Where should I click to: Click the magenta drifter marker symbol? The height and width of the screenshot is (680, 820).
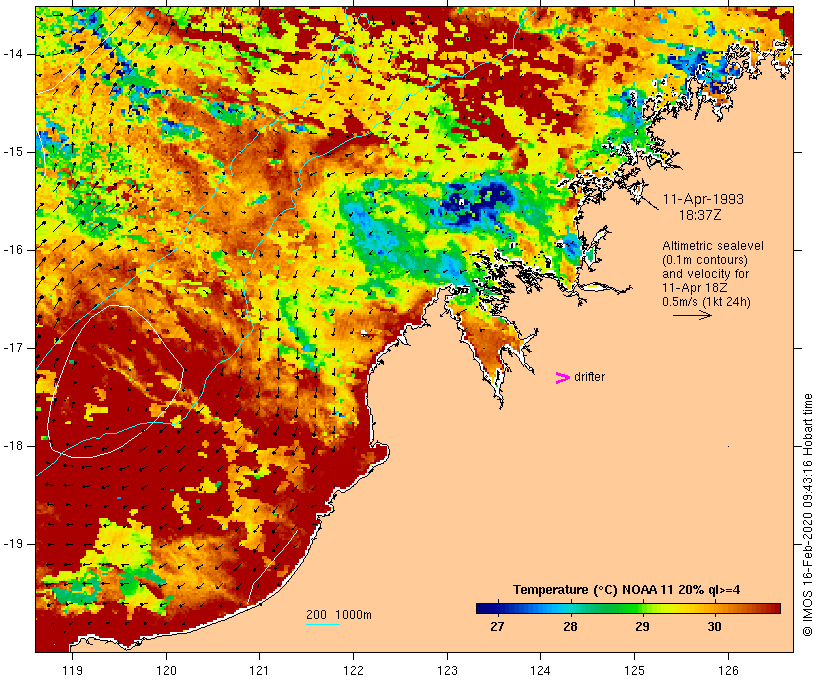(562, 378)
